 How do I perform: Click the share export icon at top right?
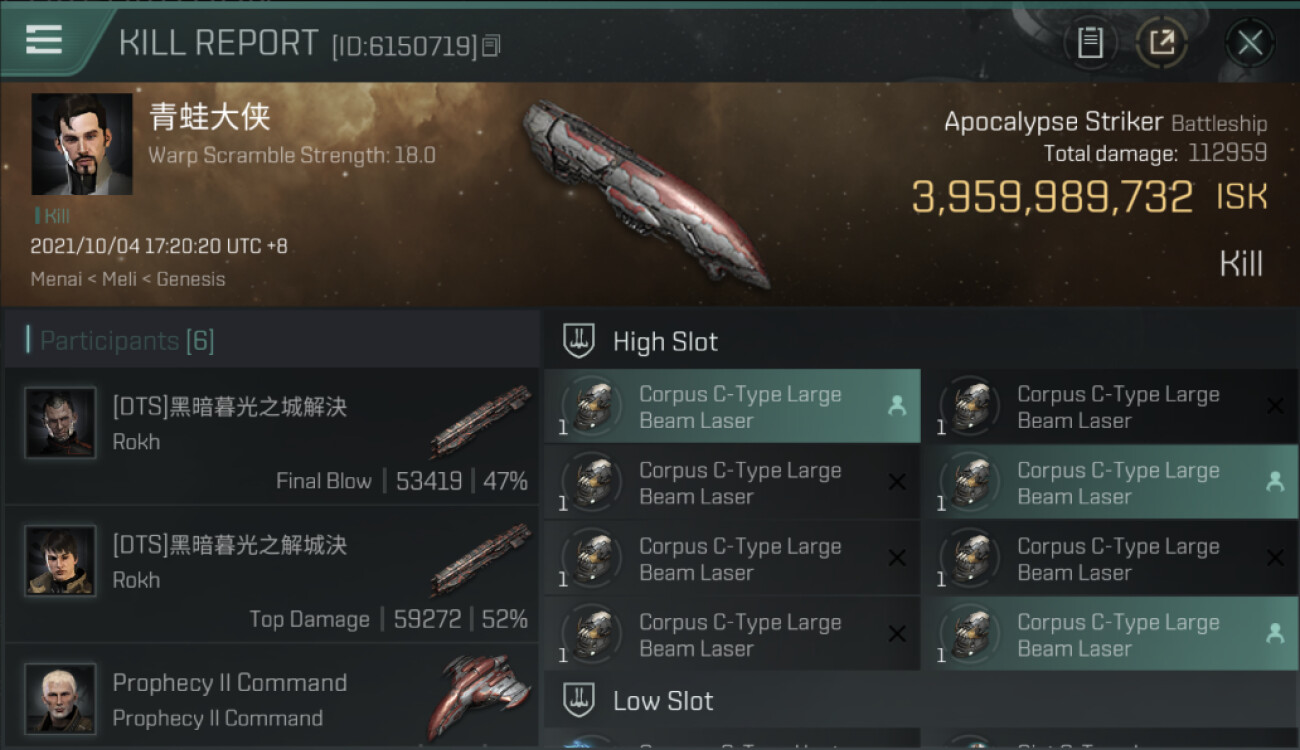pos(1162,43)
